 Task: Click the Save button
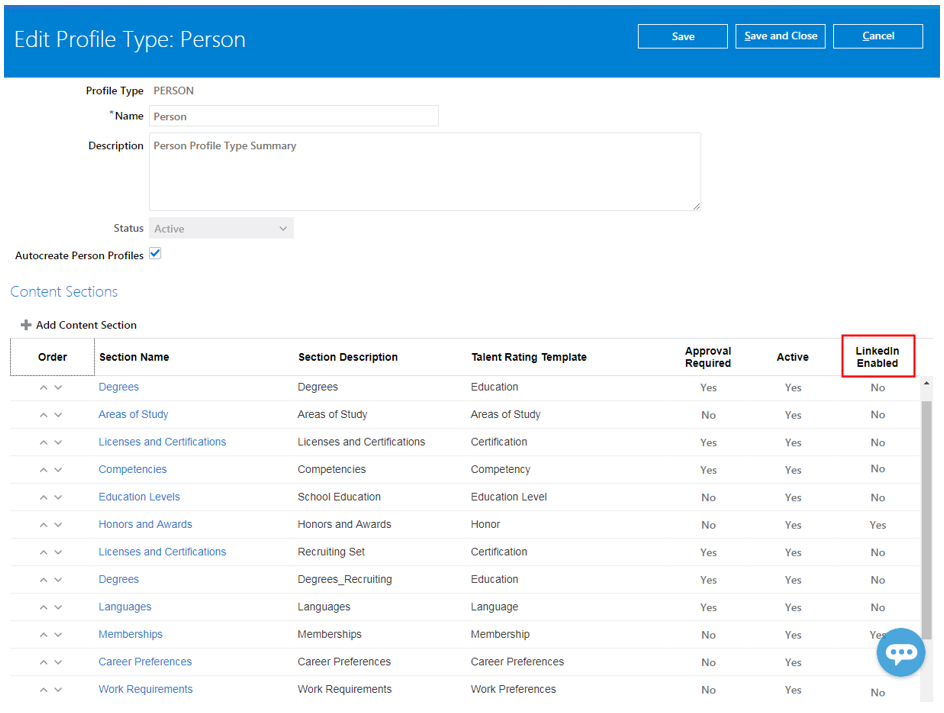682,36
